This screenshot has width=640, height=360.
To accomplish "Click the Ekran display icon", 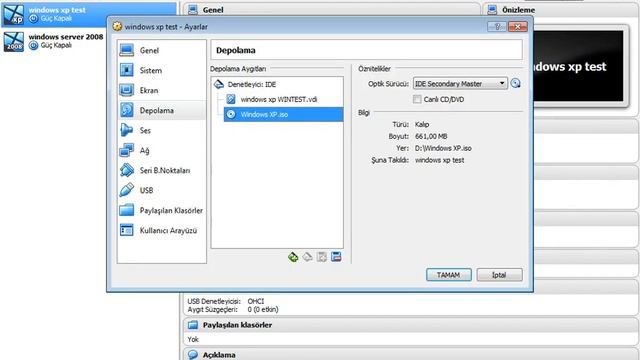I will (x=127, y=90).
